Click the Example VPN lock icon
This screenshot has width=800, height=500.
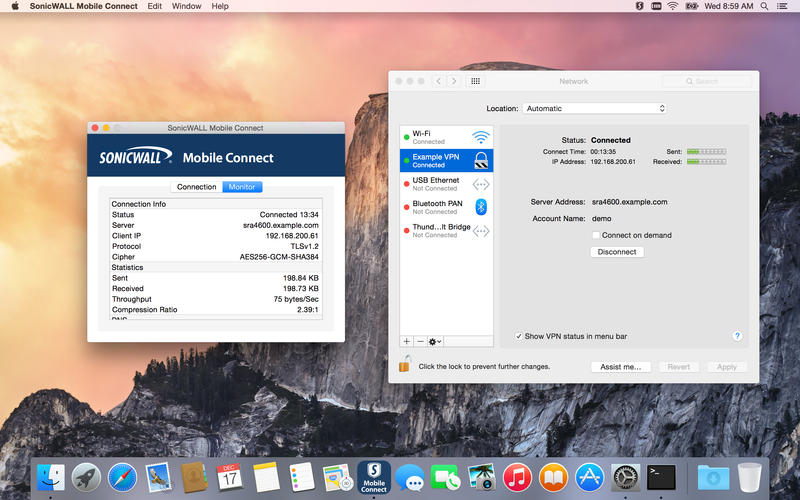coord(481,160)
